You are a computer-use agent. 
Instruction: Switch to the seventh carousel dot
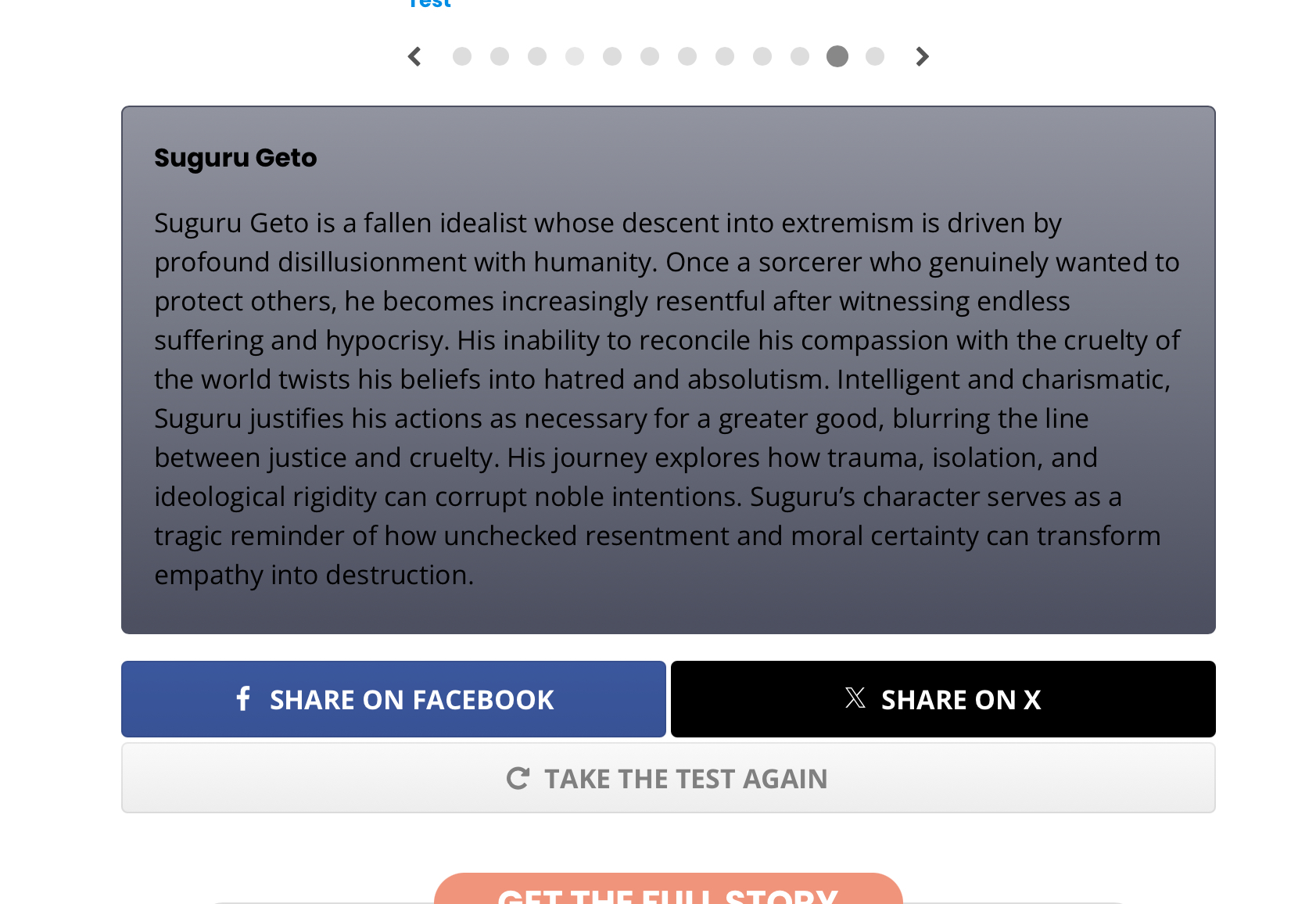[687, 56]
